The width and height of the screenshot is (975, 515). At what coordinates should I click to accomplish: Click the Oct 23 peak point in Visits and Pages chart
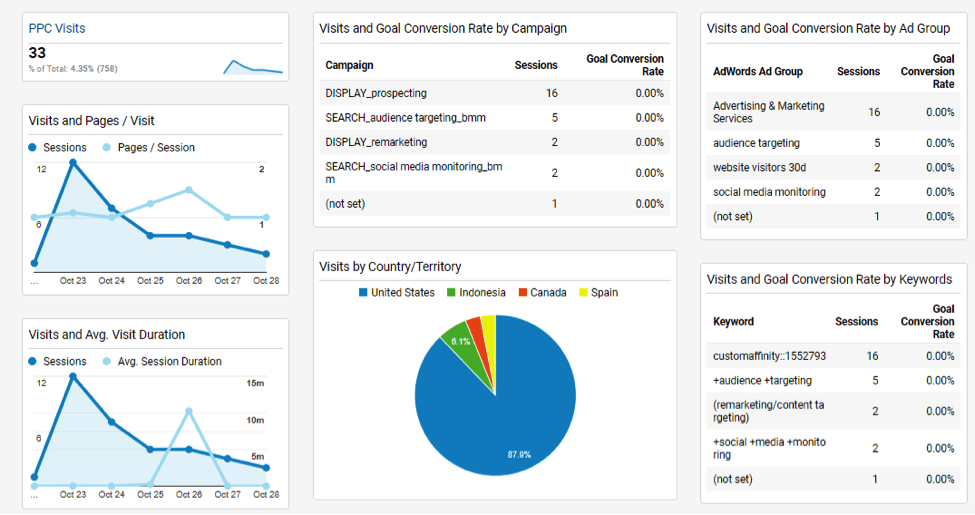[73, 162]
